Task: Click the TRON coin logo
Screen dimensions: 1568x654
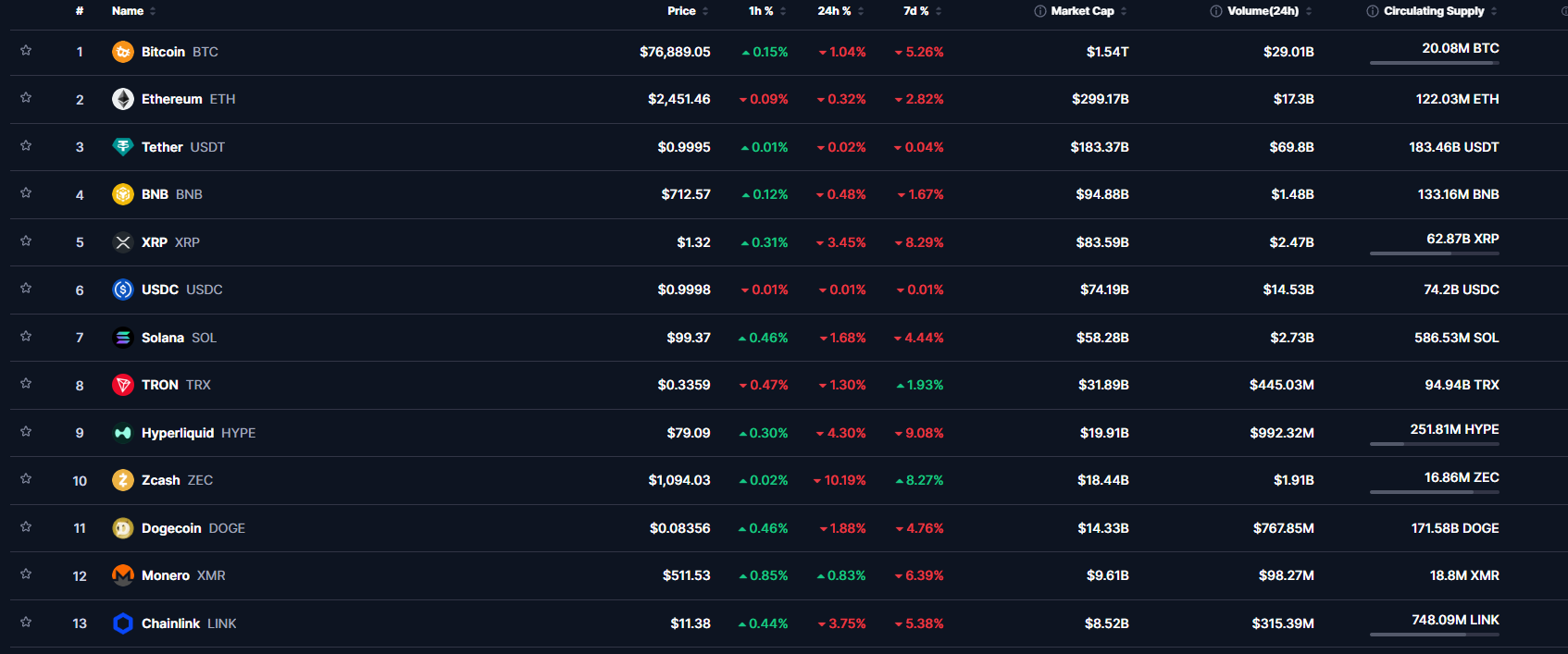Action: tap(123, 385)
